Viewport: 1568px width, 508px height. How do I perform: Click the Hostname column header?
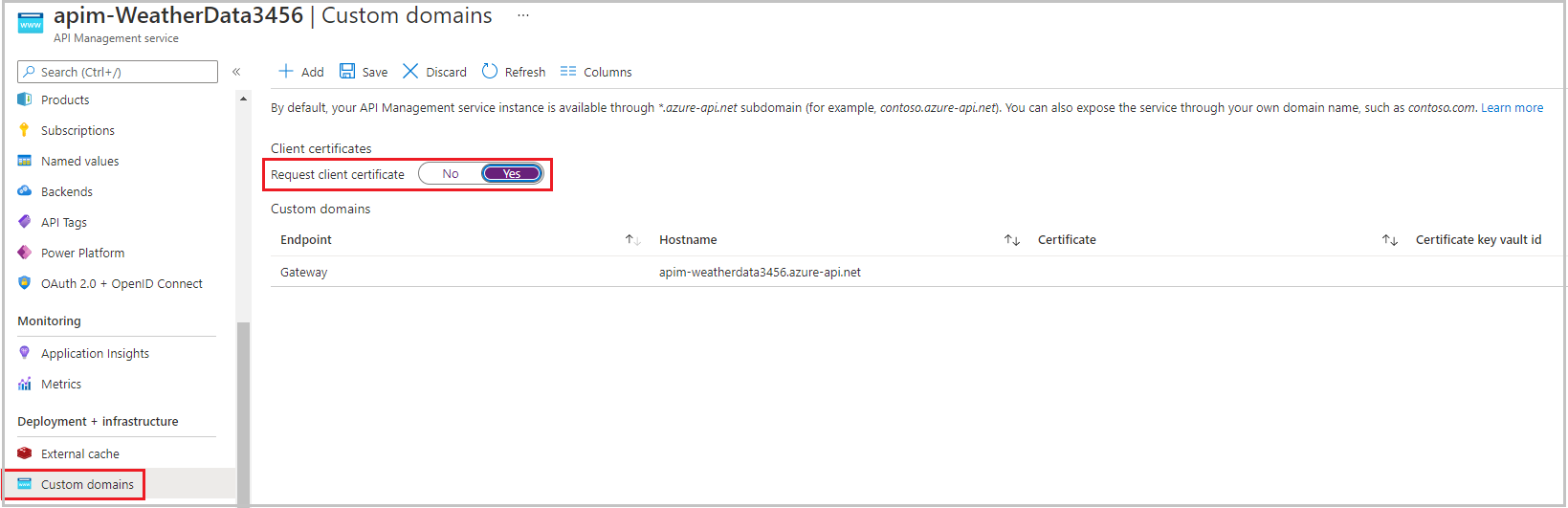pyautogui.click(x=688, y=239)
